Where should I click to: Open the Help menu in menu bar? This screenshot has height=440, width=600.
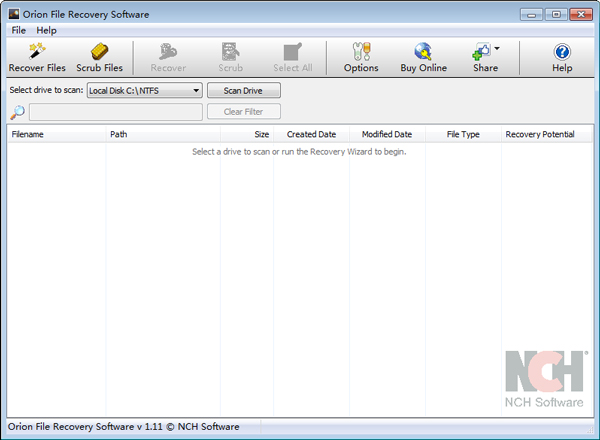pyautogui.click(x=46, y=30)
